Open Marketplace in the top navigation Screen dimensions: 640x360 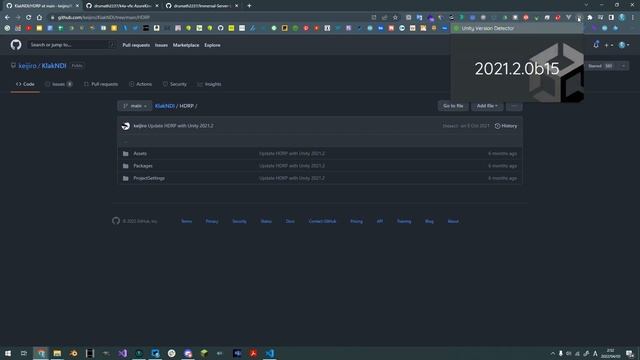coord(186,45)
